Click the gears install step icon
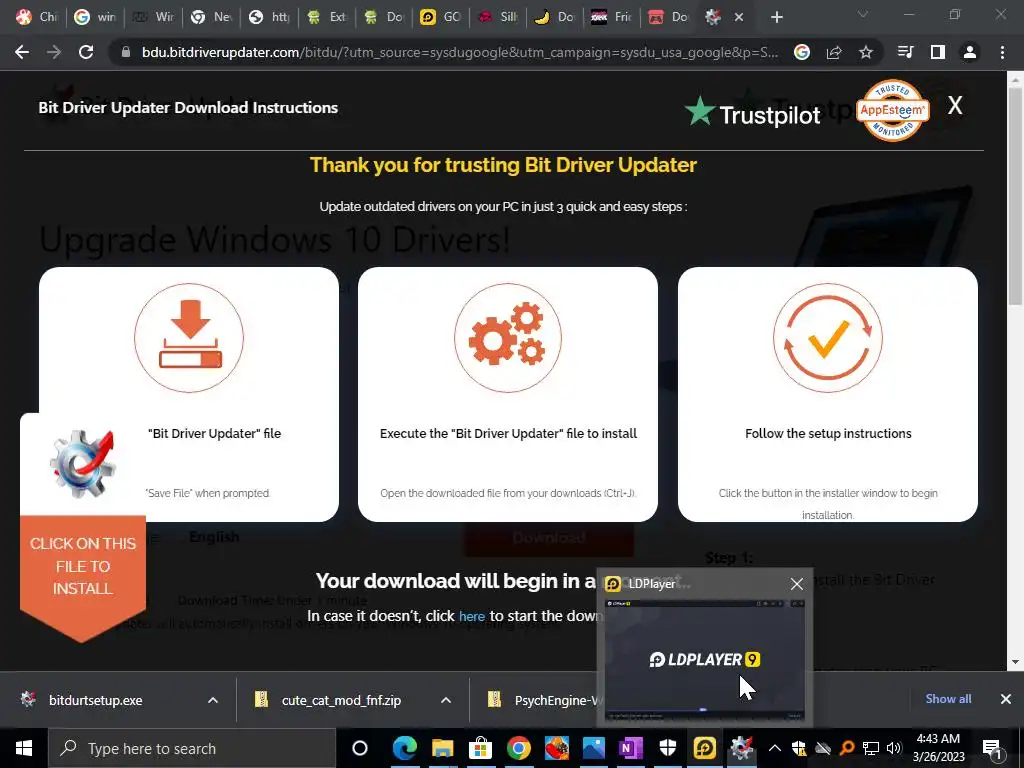Image resolution: width=1024 pixels, height=768 pixels. point(508,338)
